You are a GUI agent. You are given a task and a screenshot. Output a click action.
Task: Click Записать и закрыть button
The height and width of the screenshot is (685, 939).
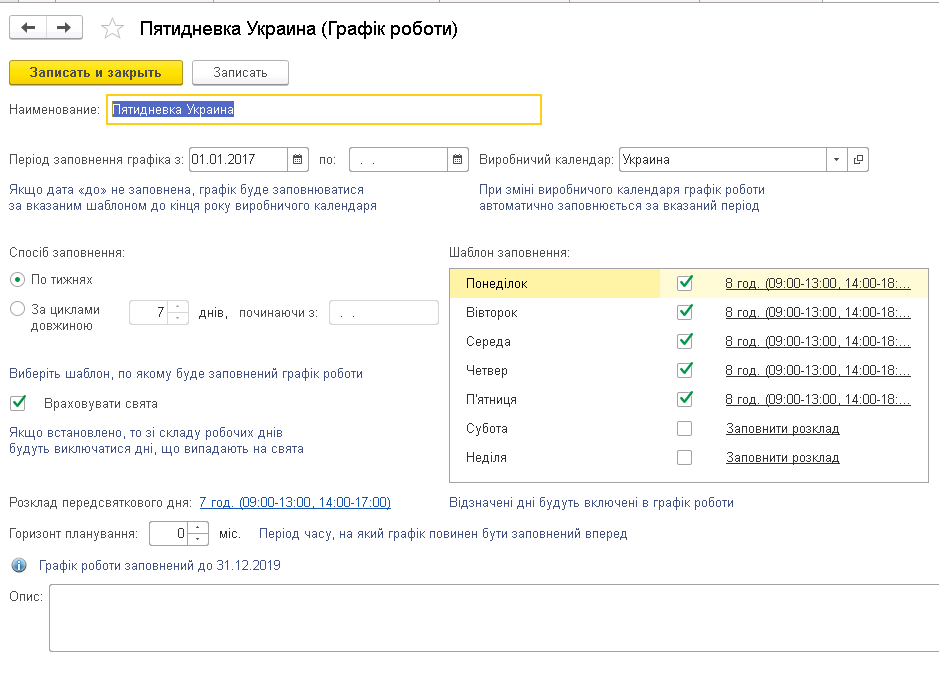(96, 72)
